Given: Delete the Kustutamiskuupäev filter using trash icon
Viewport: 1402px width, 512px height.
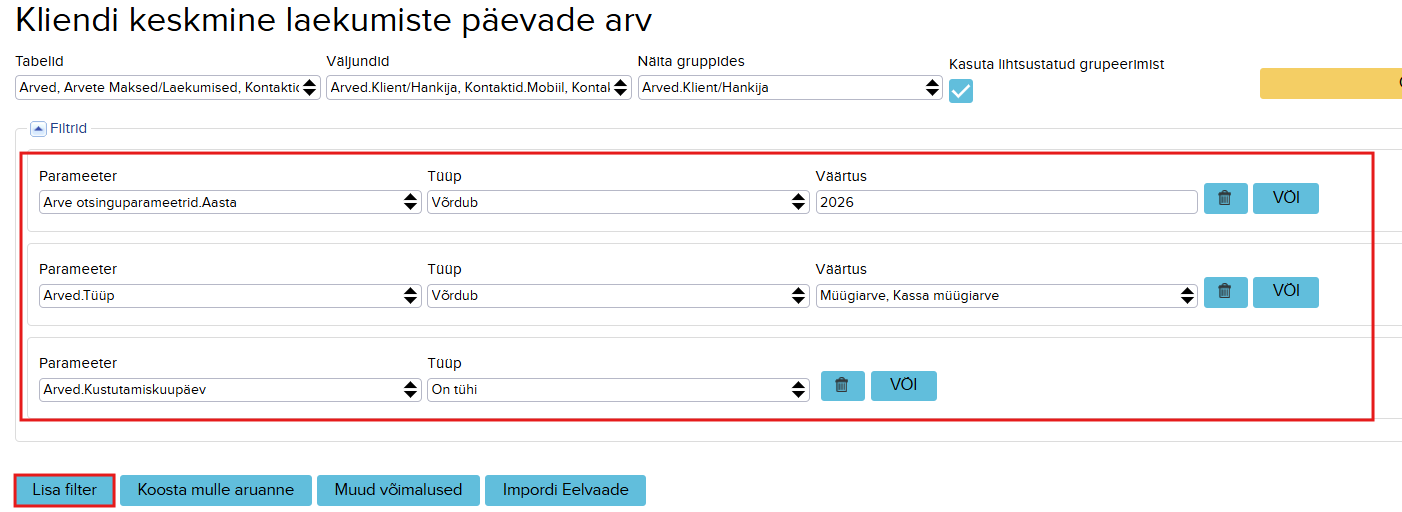Looking at the screenshot, I should pos(842,386).
